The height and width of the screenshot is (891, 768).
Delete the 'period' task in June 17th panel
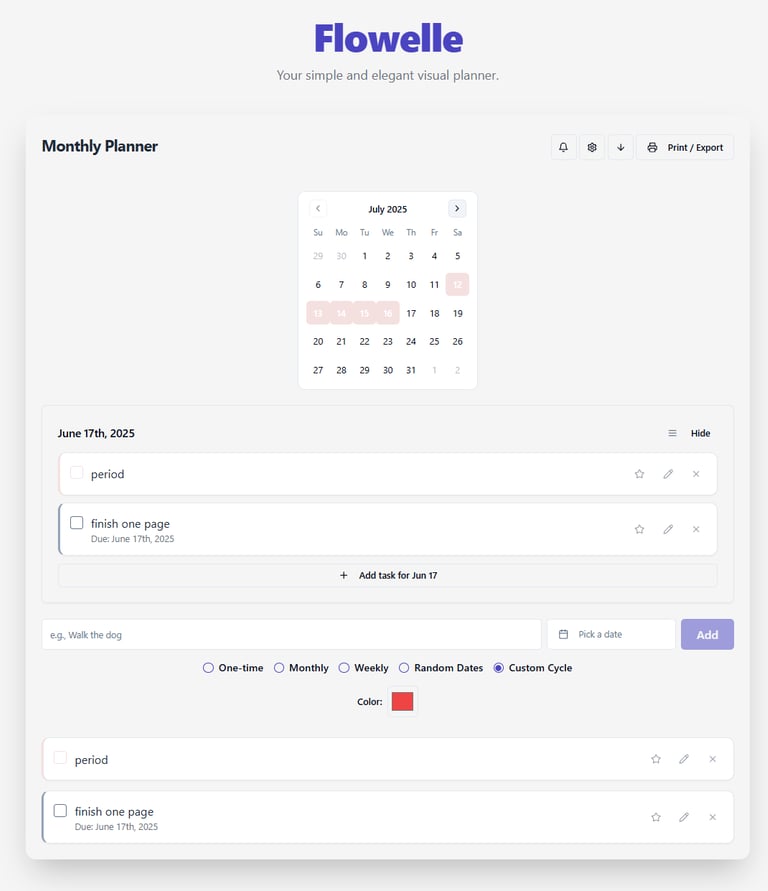coord(696,474)
